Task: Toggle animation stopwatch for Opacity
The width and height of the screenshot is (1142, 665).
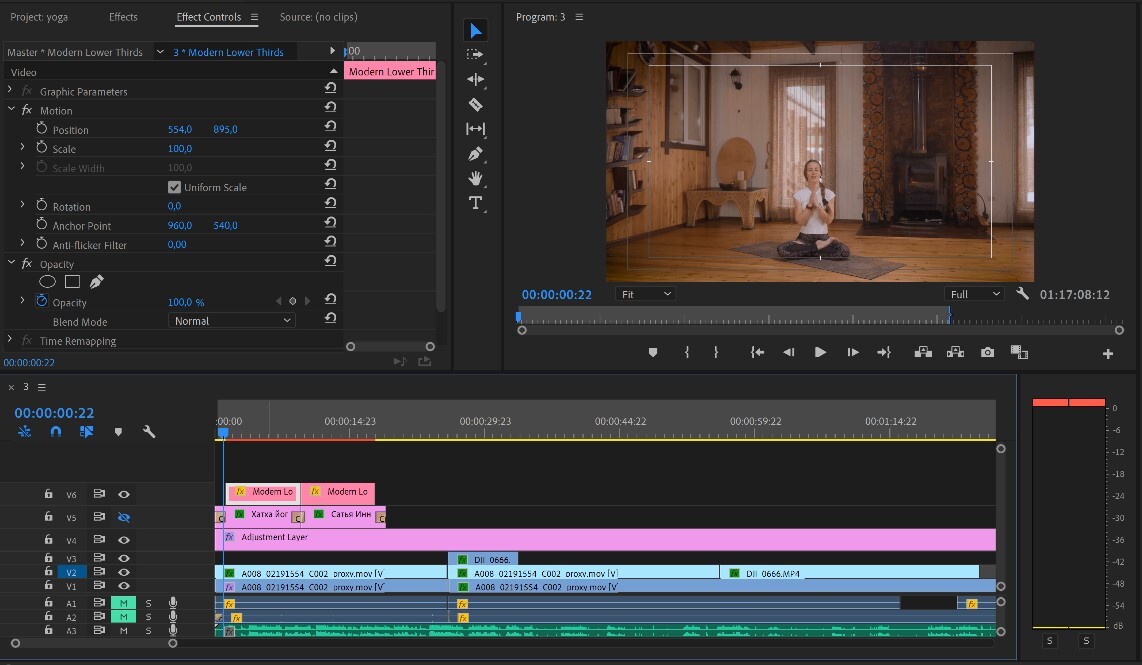Action: coord(42,301)
